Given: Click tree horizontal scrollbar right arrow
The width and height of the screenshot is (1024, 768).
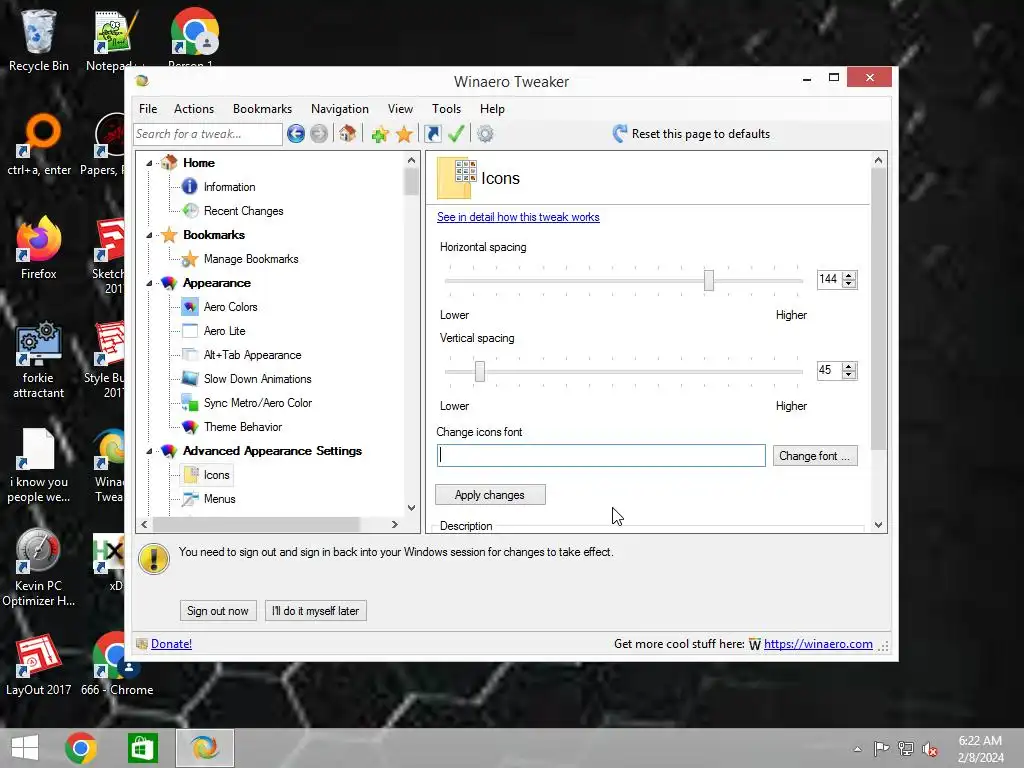Looking at the screenshot, I should click(394, 524).
